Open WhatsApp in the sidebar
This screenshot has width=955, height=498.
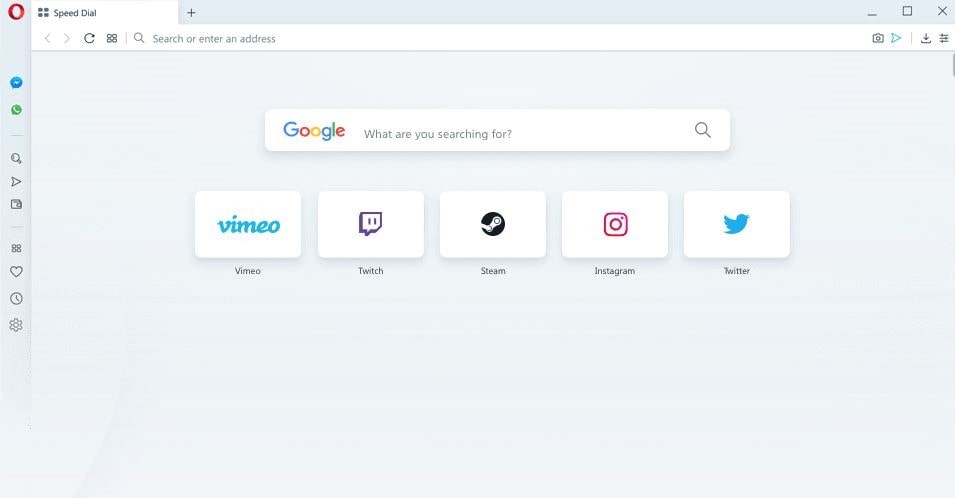click(x=16, y=110)
